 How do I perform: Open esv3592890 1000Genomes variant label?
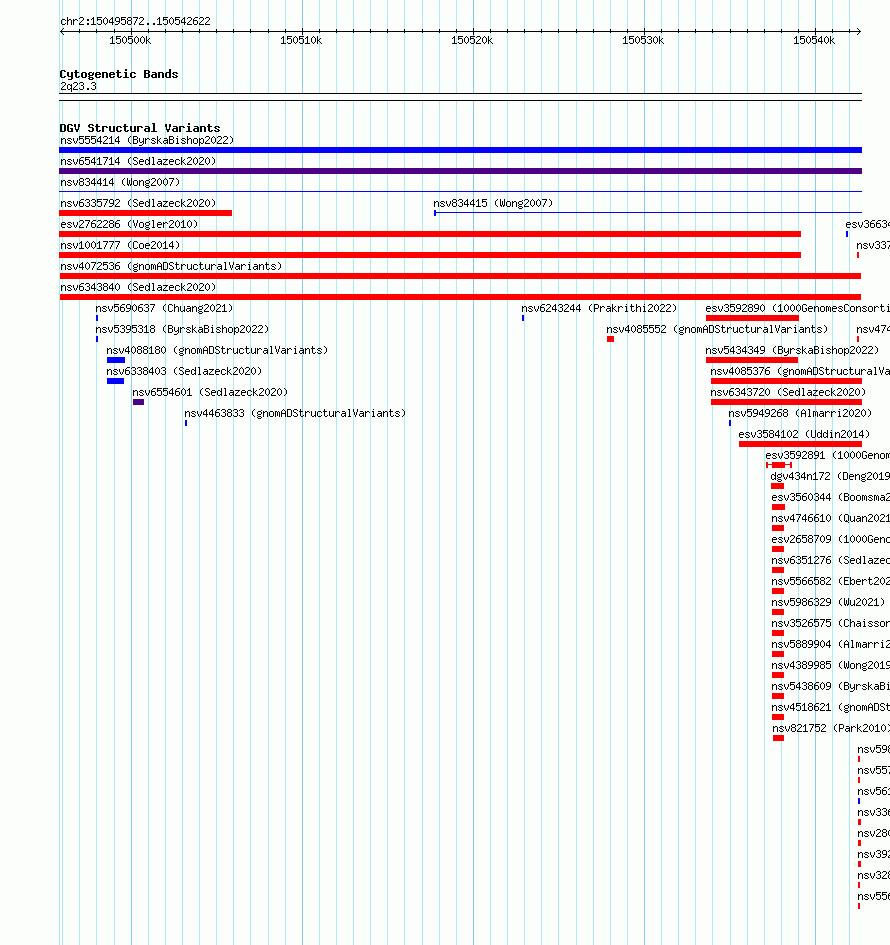coord(797,308)
